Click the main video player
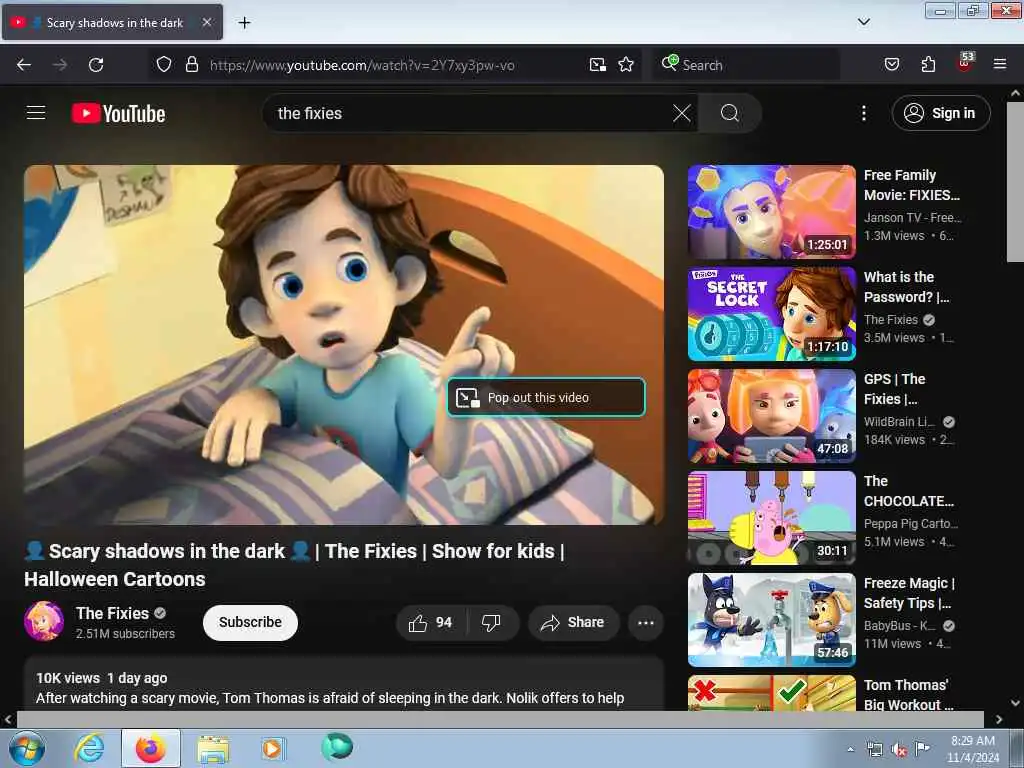 pyautogui.click(x=344, y=344)
